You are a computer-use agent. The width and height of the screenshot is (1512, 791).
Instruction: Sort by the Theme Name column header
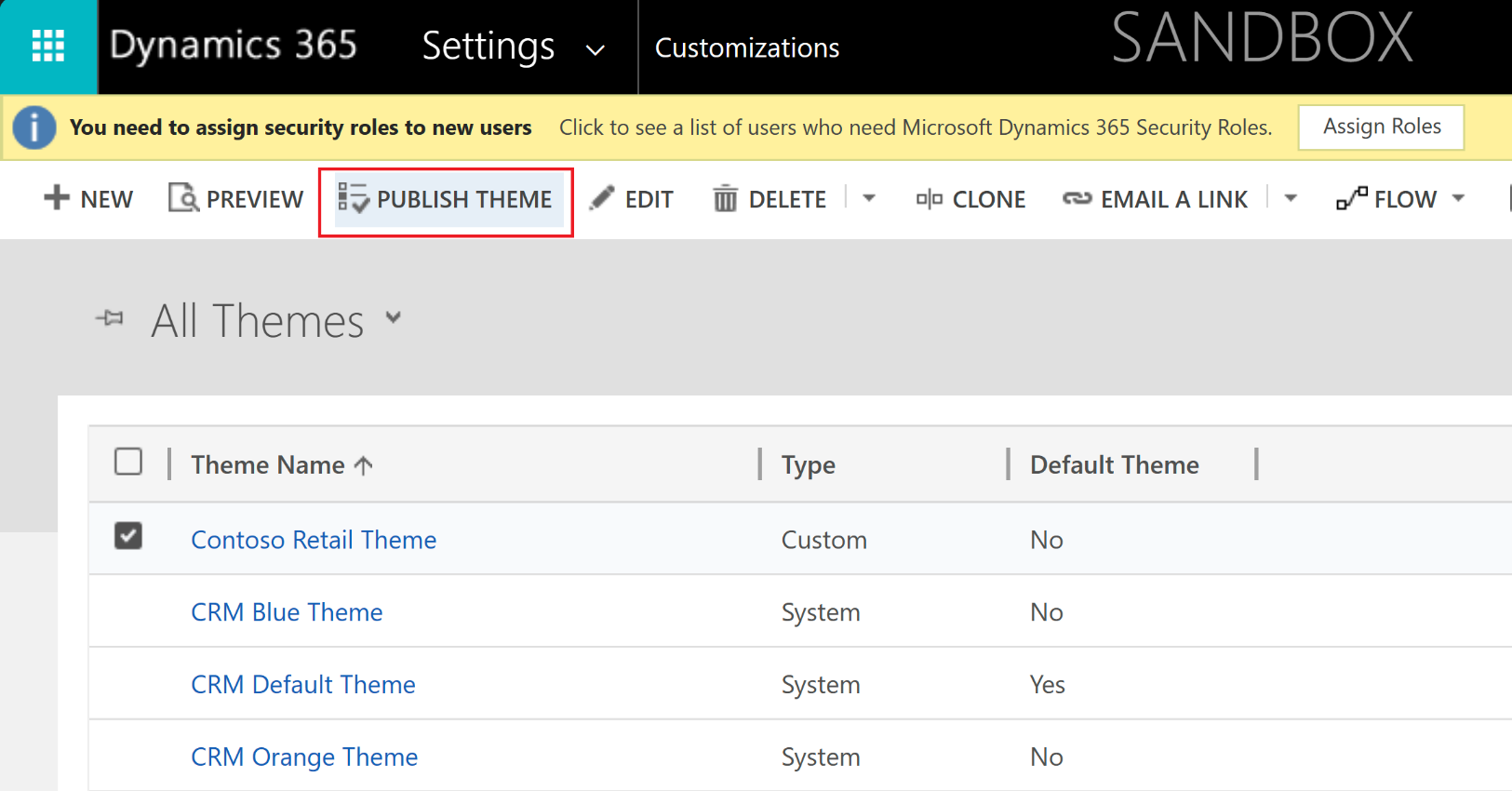tap(268, 464)
